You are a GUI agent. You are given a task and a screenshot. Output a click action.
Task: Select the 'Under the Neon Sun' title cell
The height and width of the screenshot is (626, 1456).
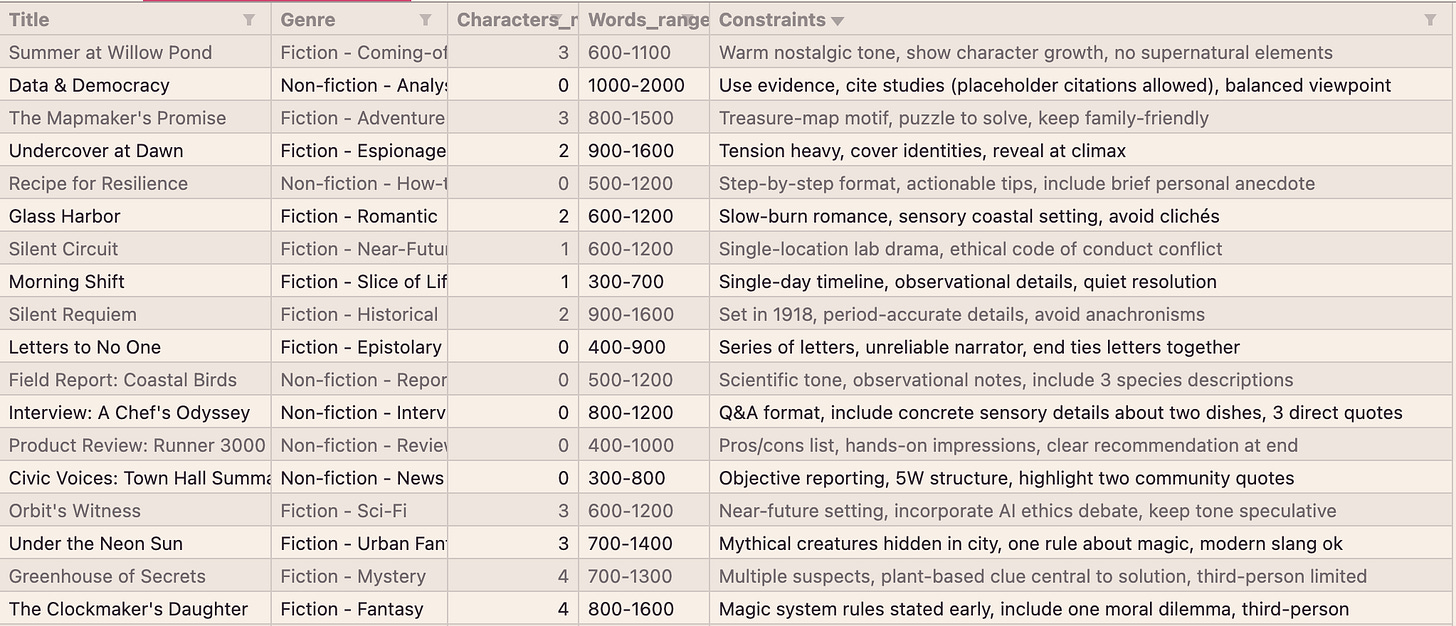tap(136, 544)
